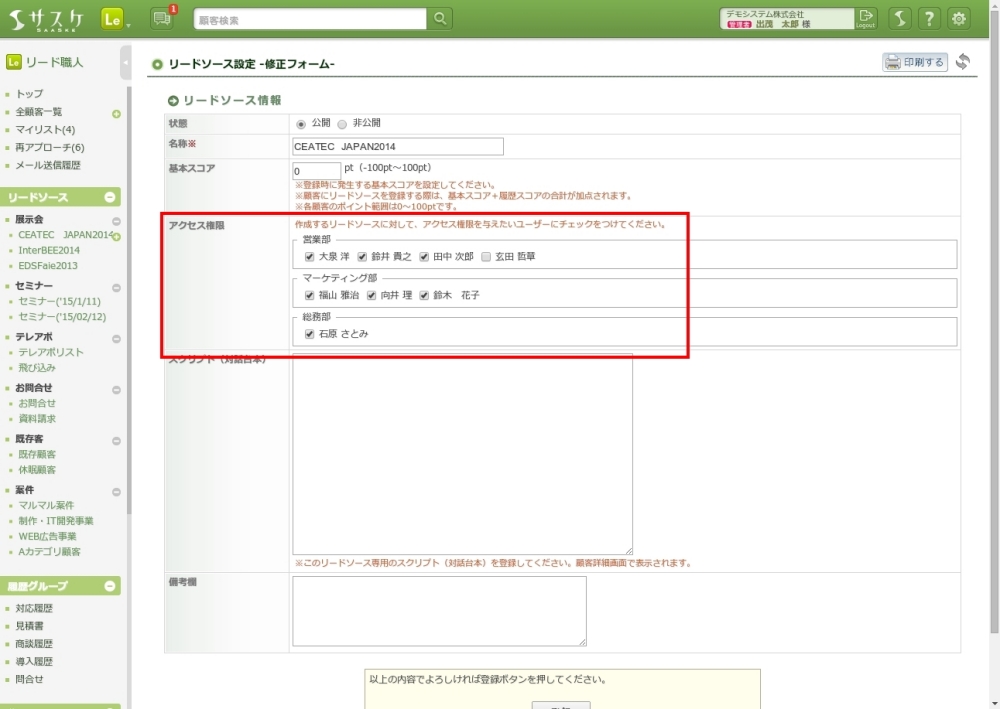Click the refresh arrows icon
The height and width of the screenshot is (709, 1000).
[x=963, y=62]
